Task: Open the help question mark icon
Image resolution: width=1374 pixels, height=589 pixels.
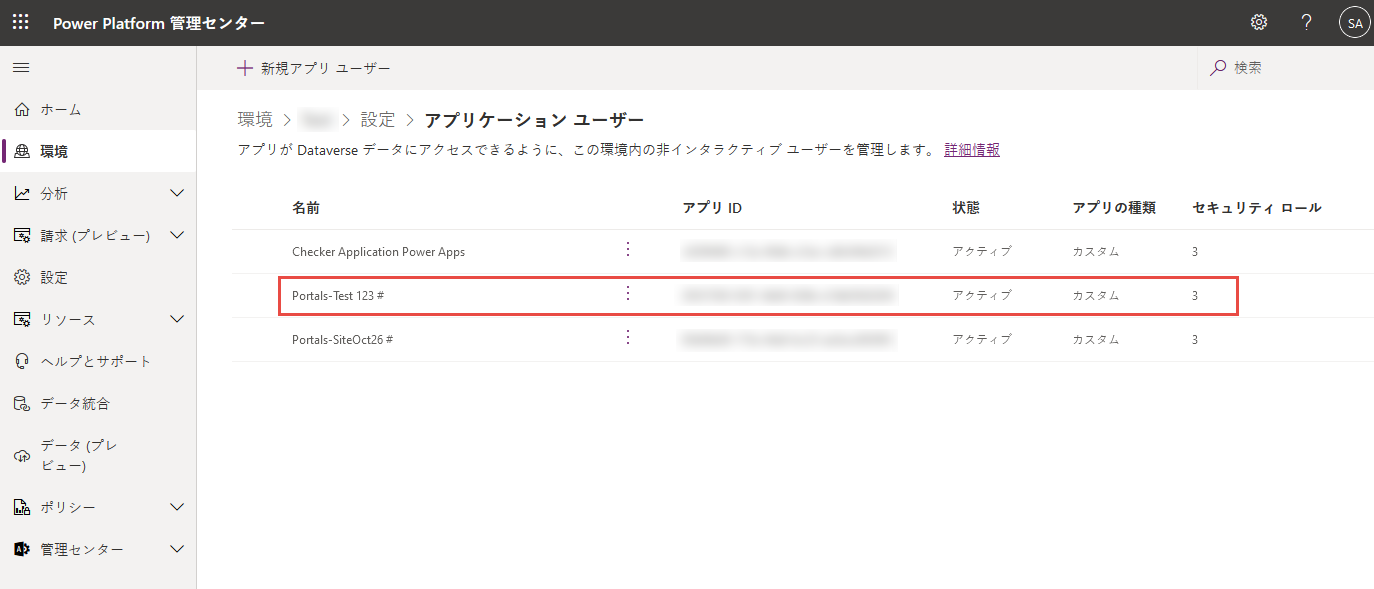Action: [1306, 22]
